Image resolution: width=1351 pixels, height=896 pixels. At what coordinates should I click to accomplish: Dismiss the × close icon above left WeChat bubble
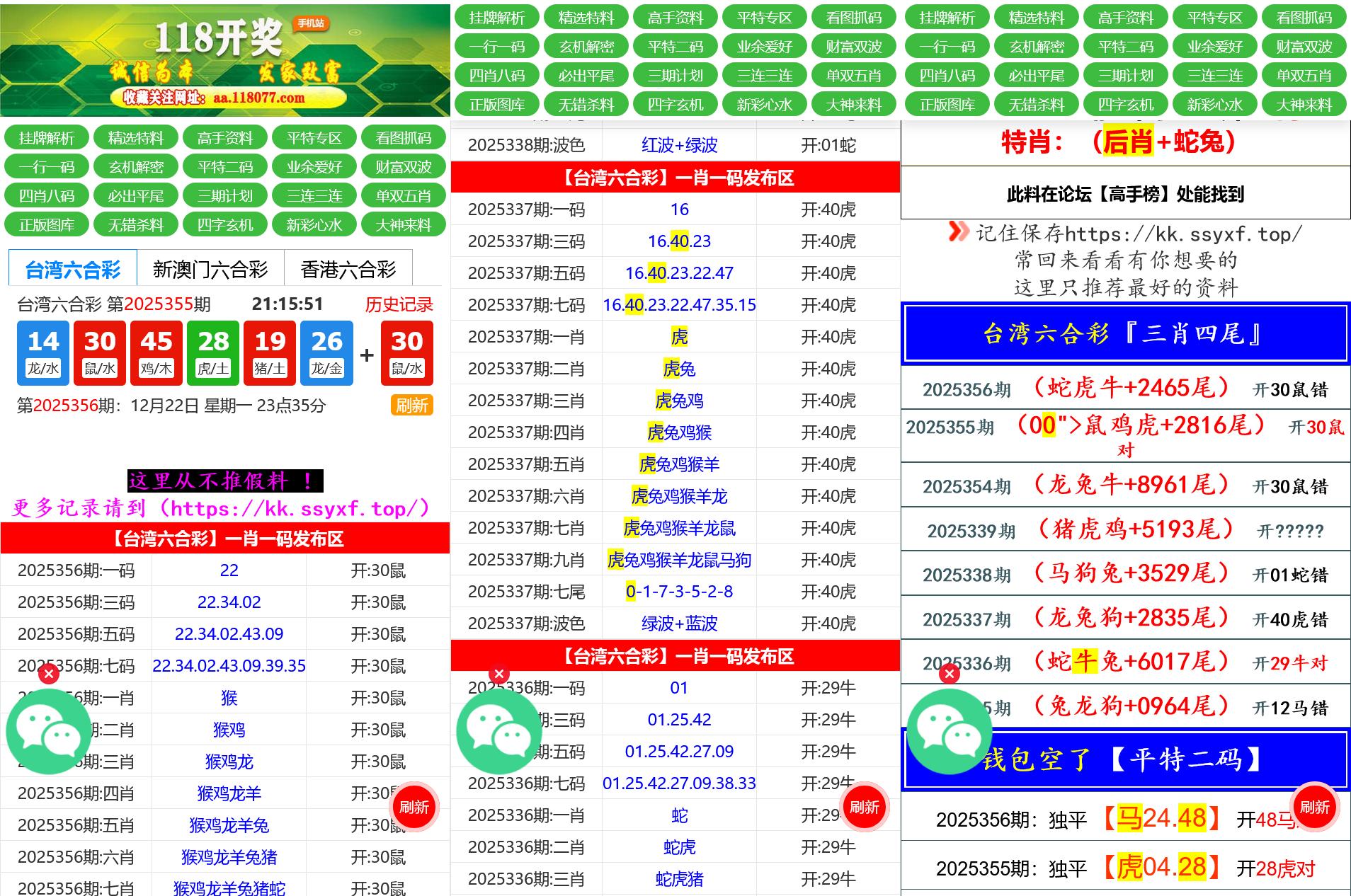47,674
